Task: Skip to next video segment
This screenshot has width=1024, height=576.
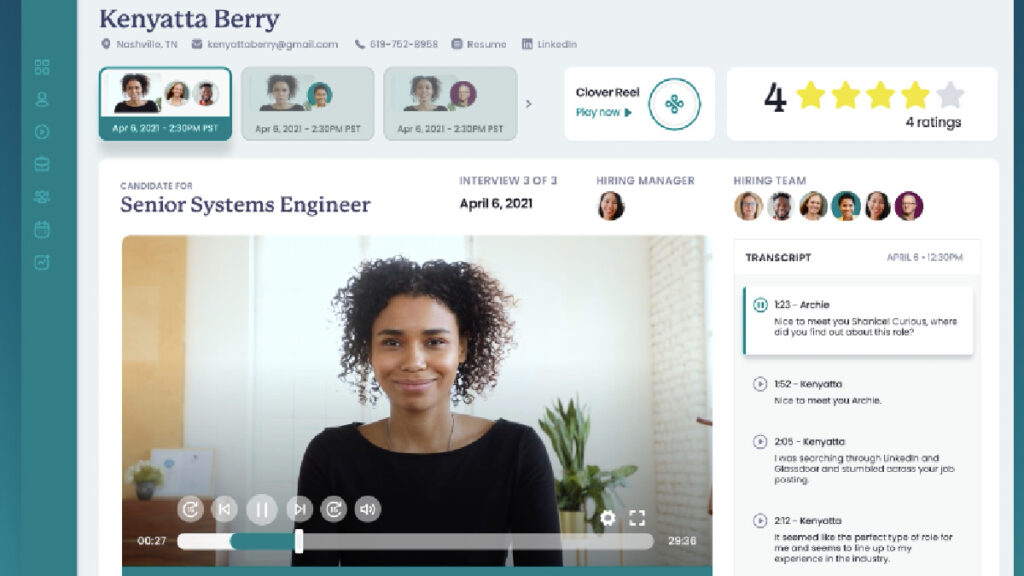Action: tap(299, 509)
